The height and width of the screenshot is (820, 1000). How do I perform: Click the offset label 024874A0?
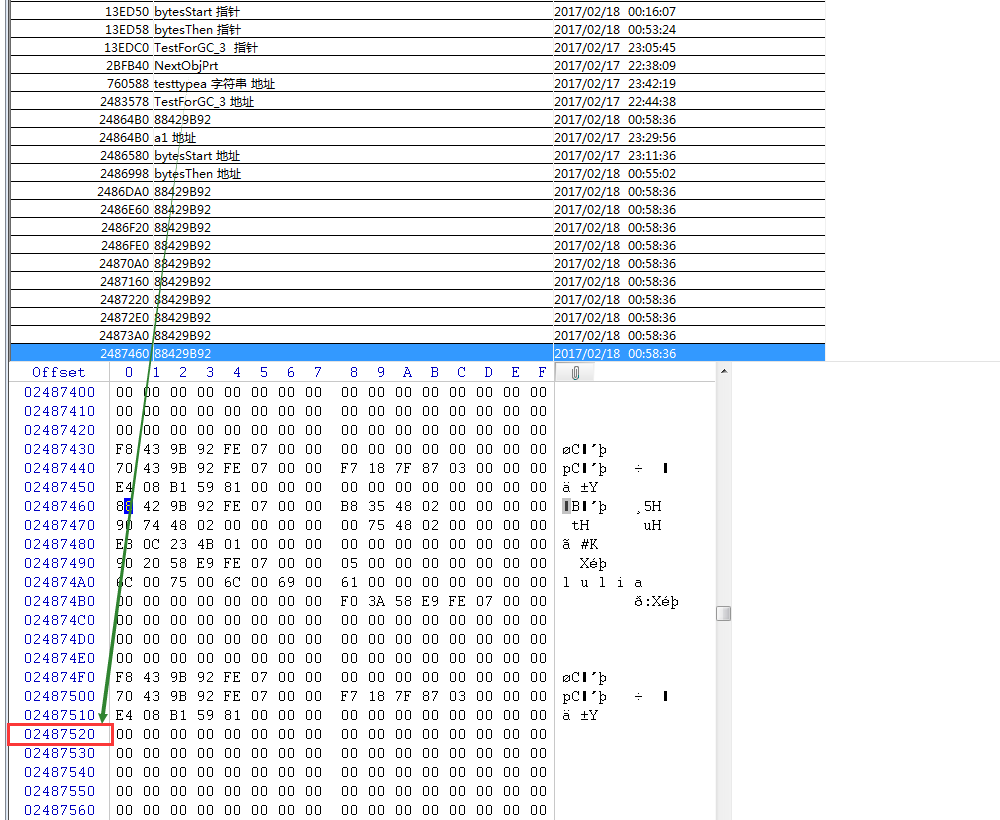(59, 582)
